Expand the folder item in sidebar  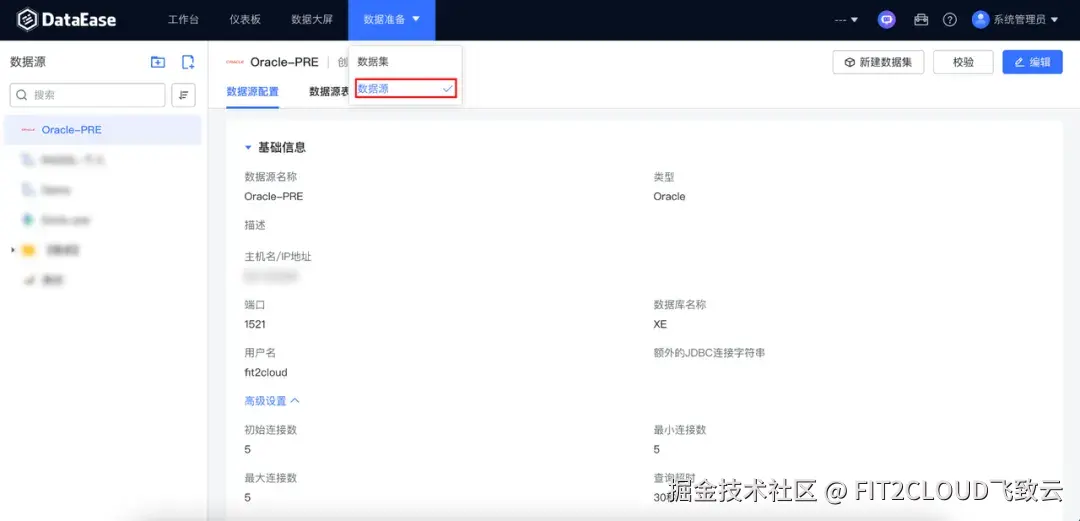[x=12, y=250]
